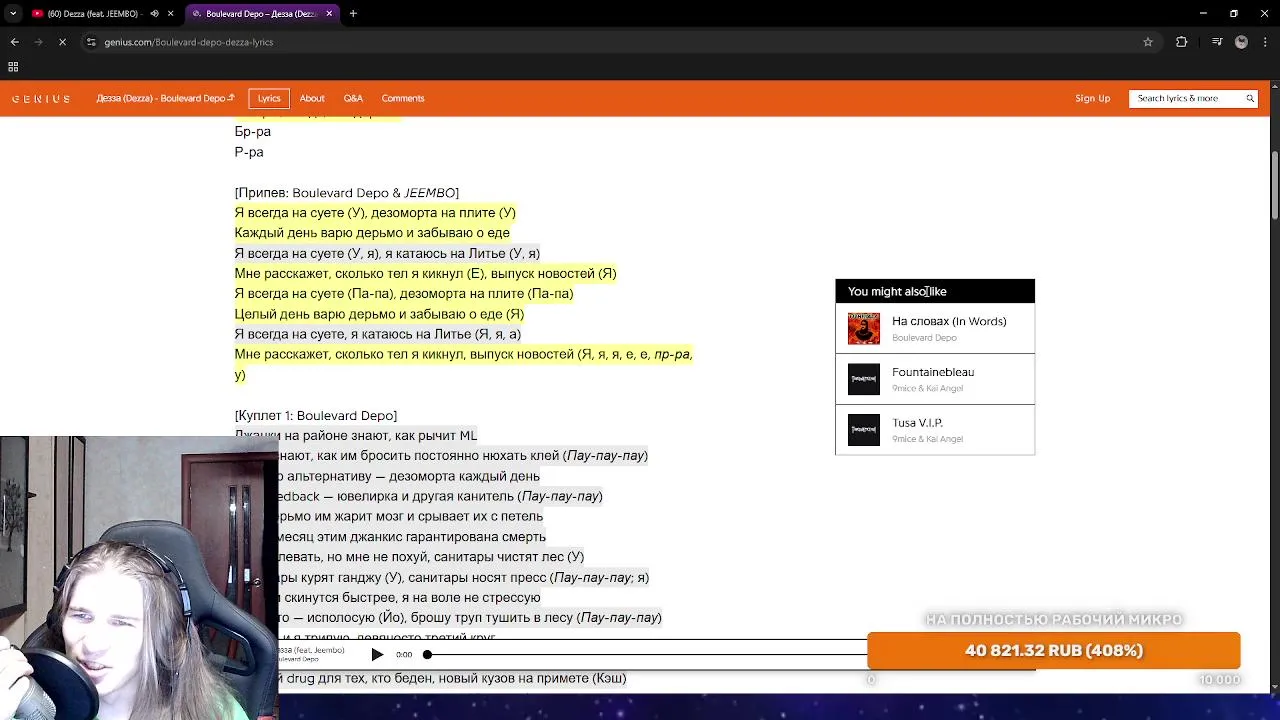This screenshot has height=720, width=1280.
Task: Click the 'You might also like' heading
Action: tap(897, 291)
